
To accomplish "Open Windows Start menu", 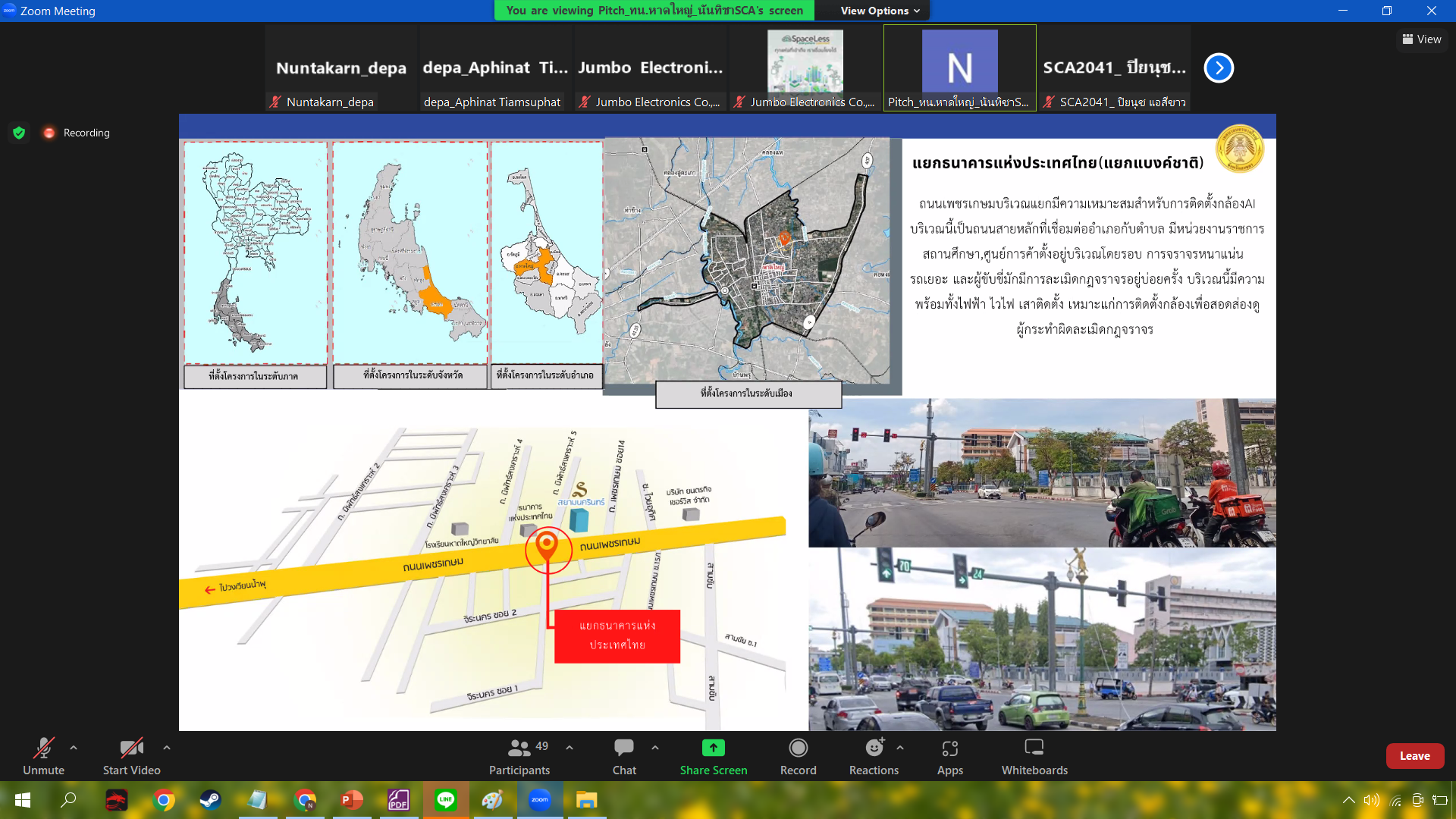I will [22, 800].
